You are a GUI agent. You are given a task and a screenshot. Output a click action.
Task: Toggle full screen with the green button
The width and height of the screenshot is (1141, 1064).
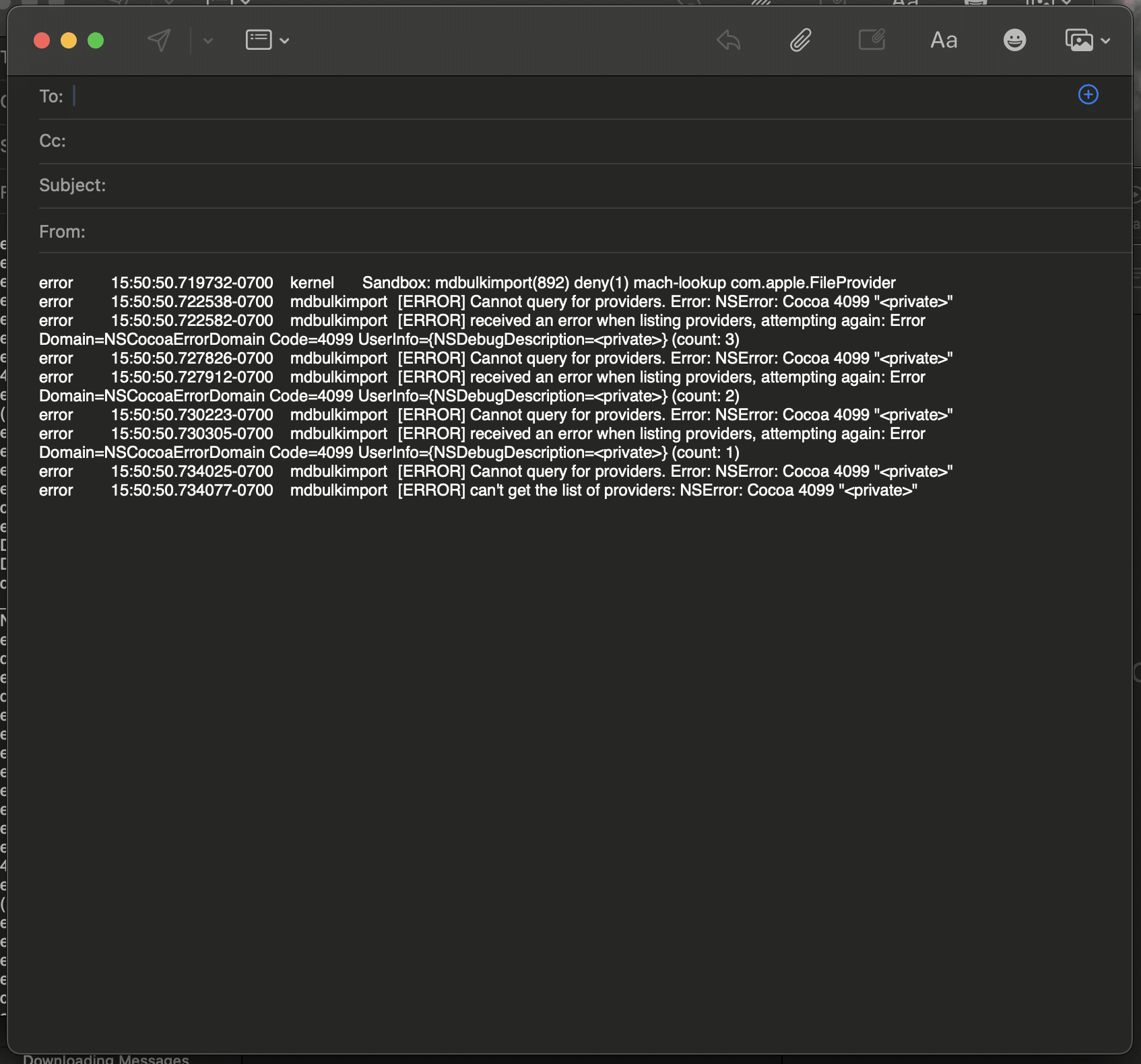(x=95, y=40)
